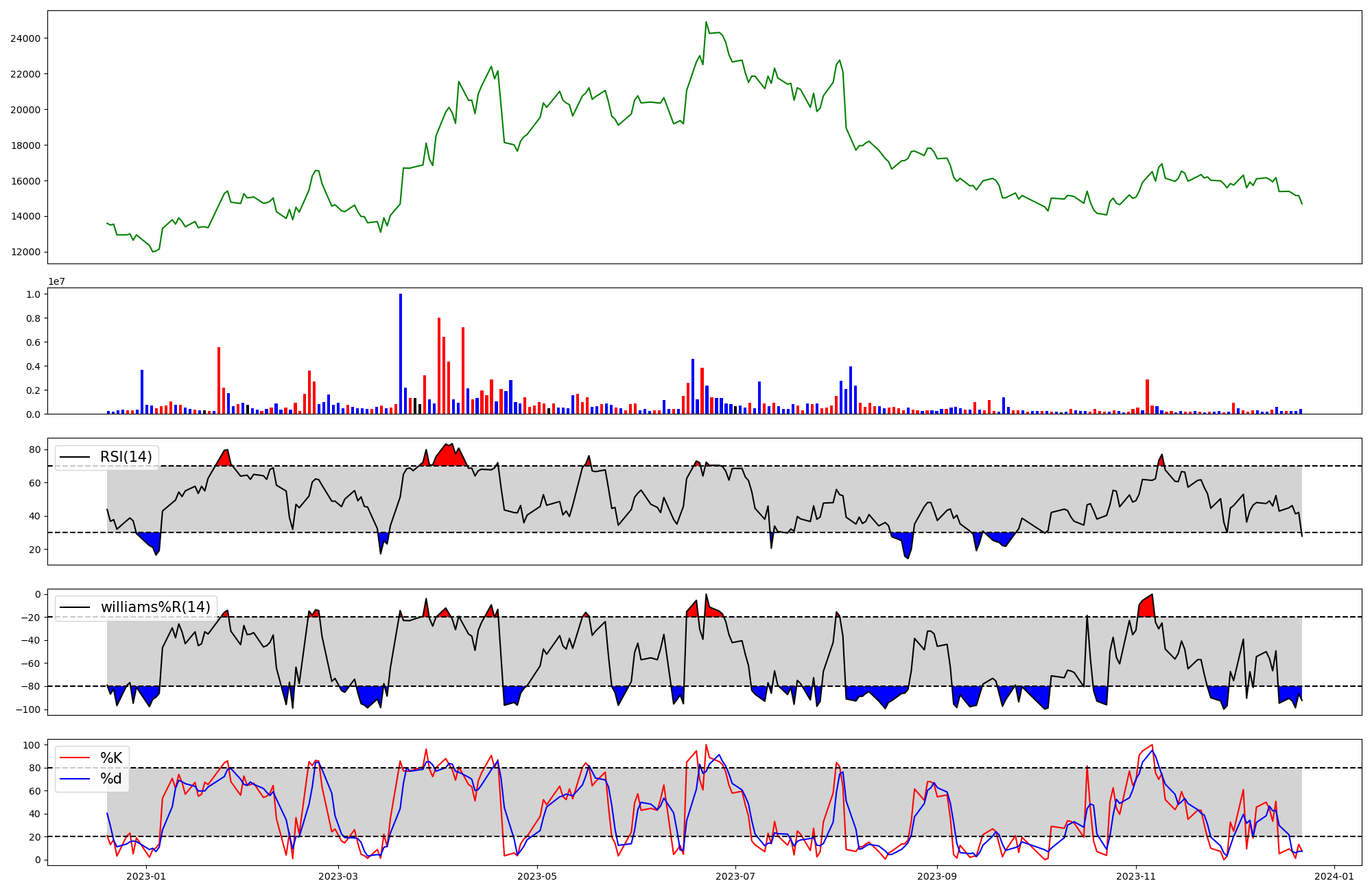Click the 2023-05 x-axis date label
1372x892 pixels.
(x=537, y=876)
